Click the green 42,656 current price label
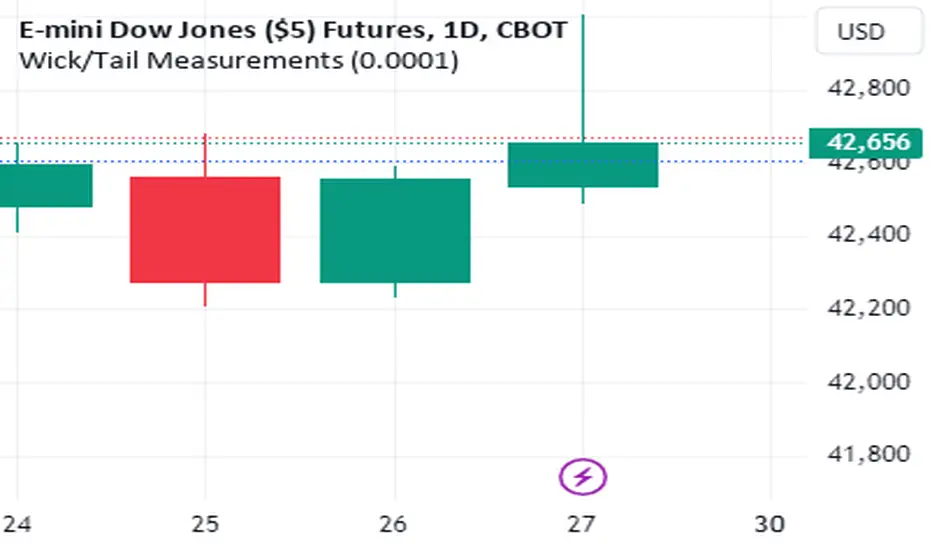Screen dimensions: 932x550 click(867, 142)
